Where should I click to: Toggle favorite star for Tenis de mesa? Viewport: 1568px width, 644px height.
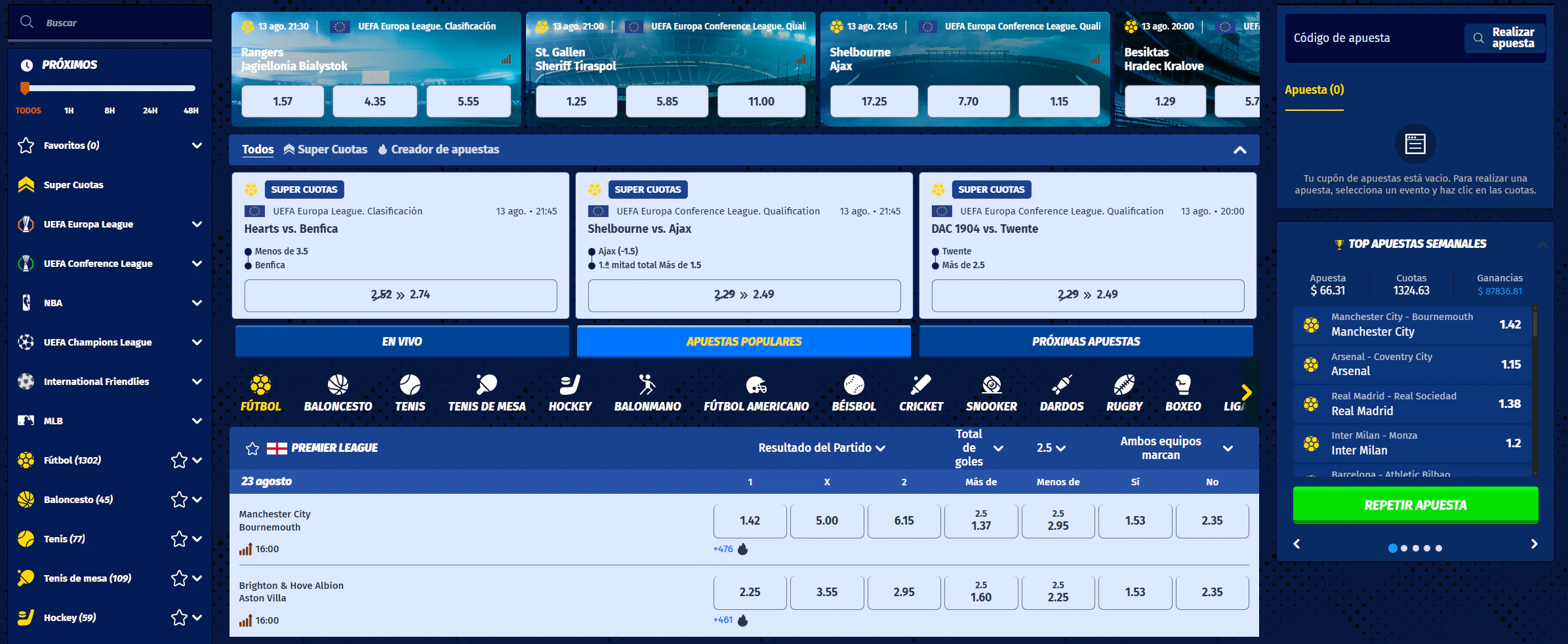[179, 578]
